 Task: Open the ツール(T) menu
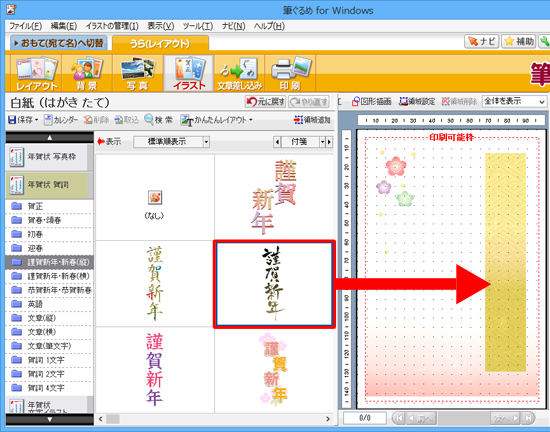pyautogui.click(x=197, y=26)
